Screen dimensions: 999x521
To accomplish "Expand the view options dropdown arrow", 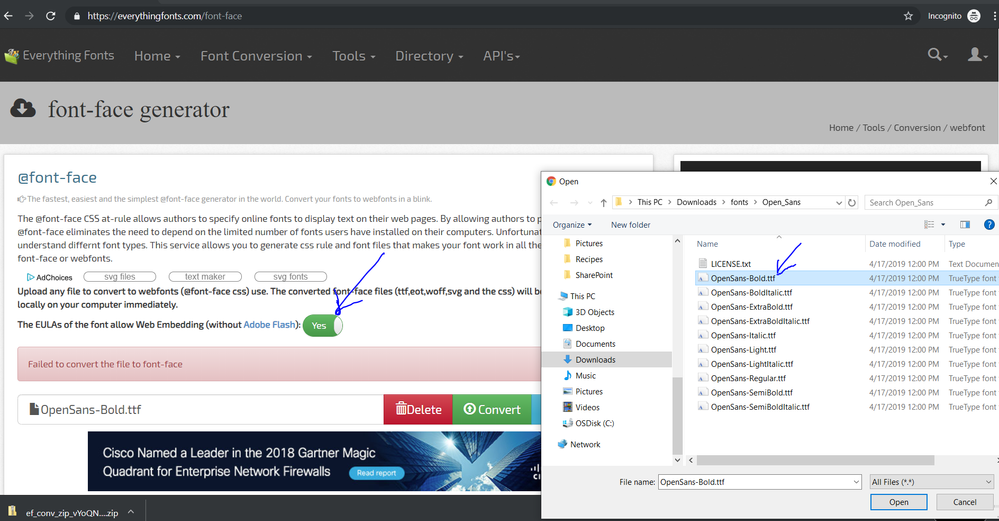I will pos(943,224).
